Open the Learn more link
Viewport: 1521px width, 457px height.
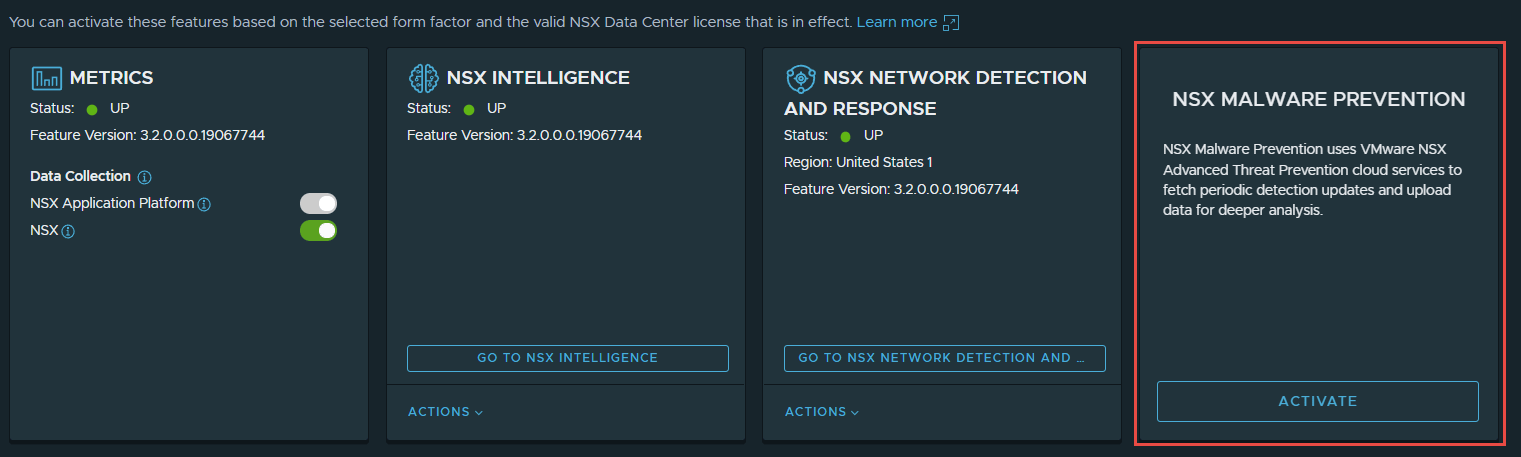897,22
